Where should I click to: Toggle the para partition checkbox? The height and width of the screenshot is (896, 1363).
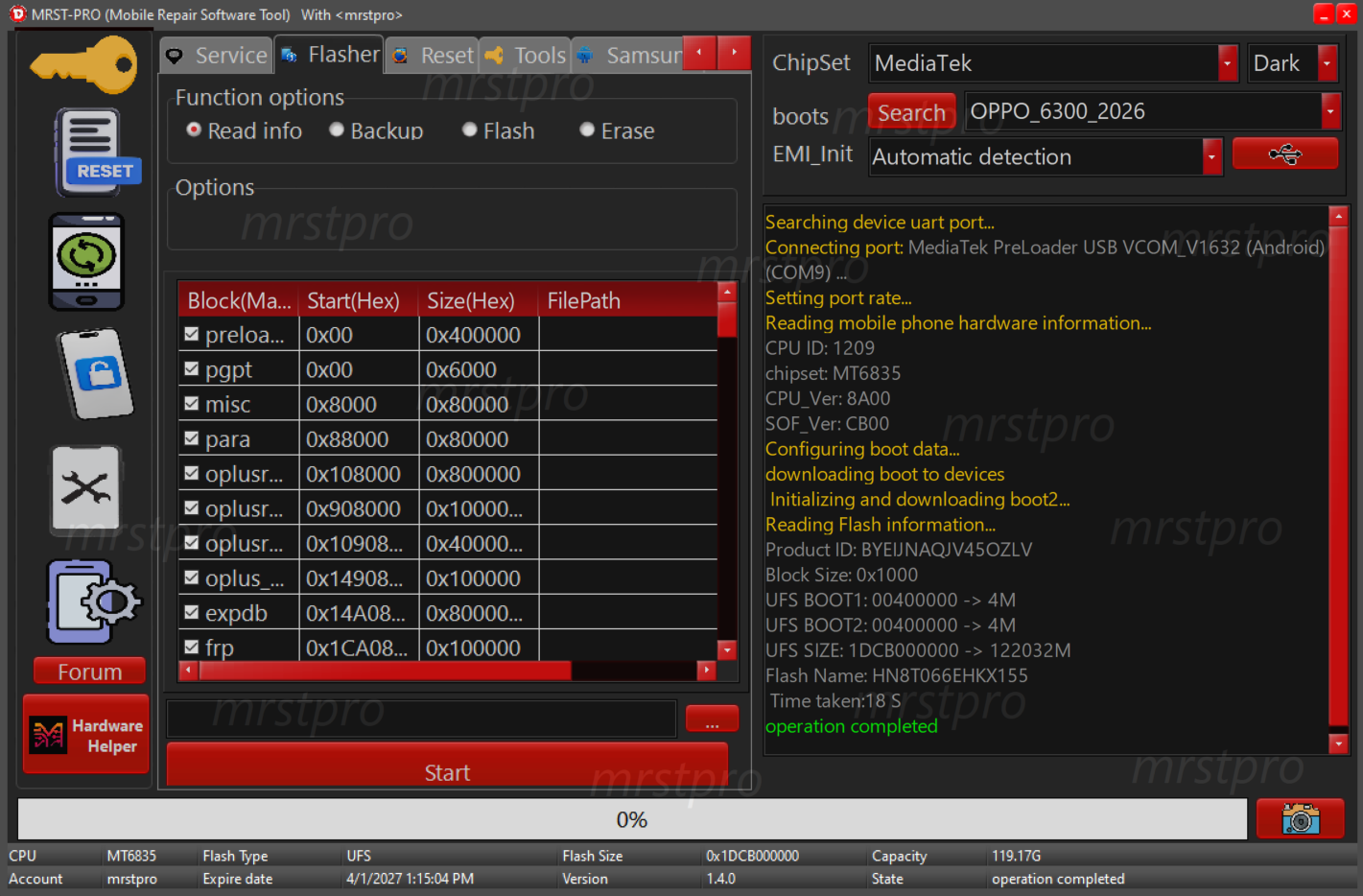point(192,438)
